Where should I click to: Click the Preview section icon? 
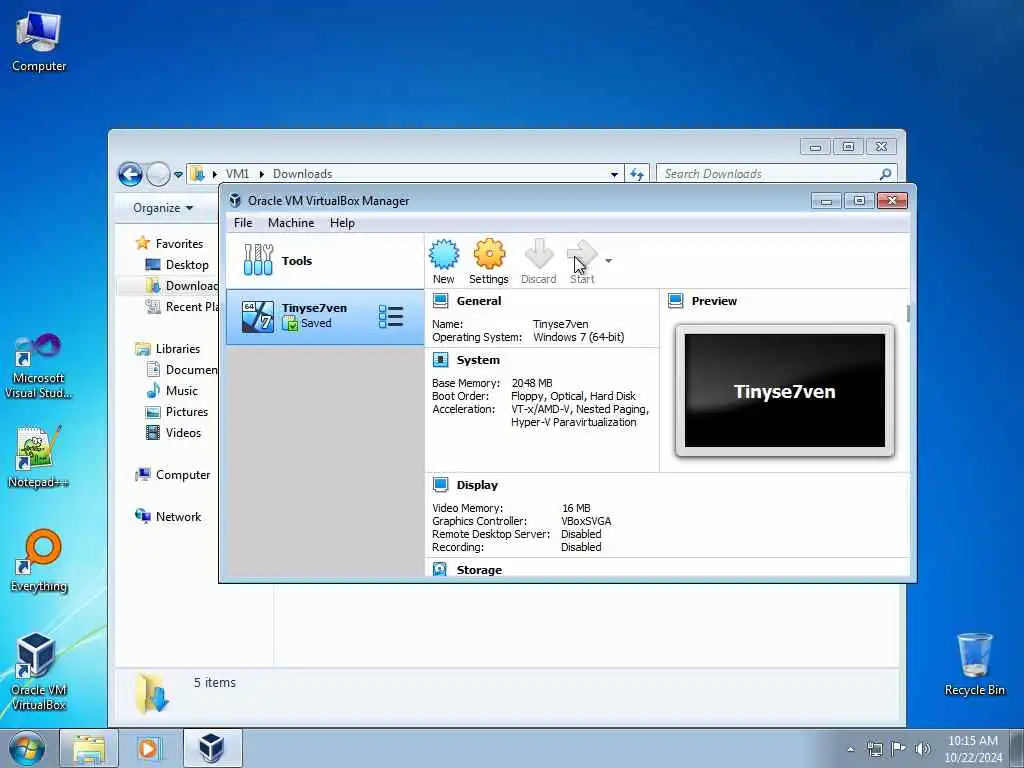point(676,301)
